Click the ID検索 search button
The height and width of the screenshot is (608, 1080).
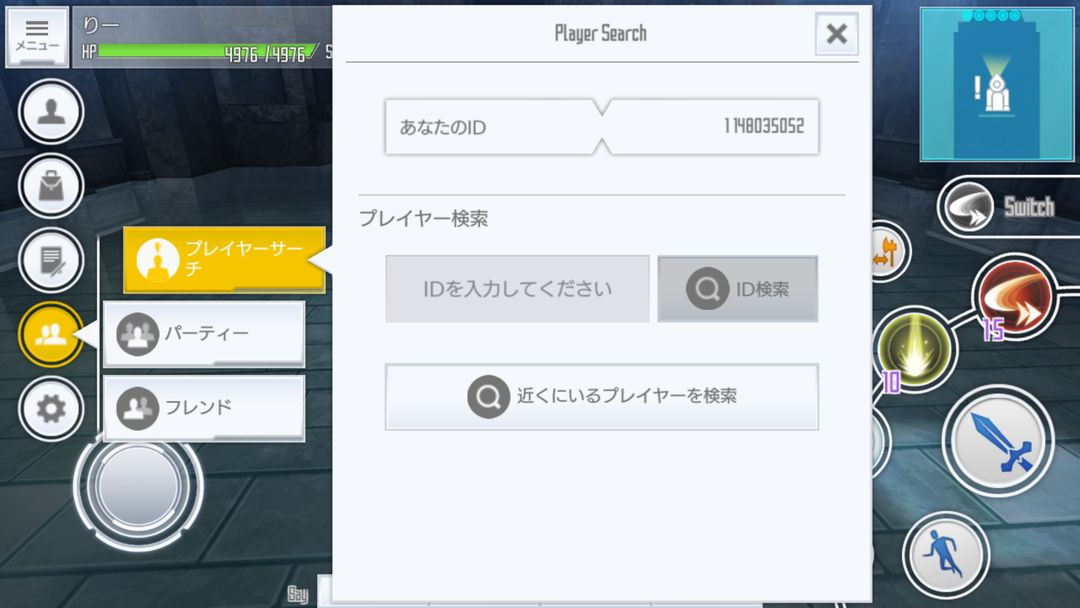pyautogui.click(x=737, y=288)
